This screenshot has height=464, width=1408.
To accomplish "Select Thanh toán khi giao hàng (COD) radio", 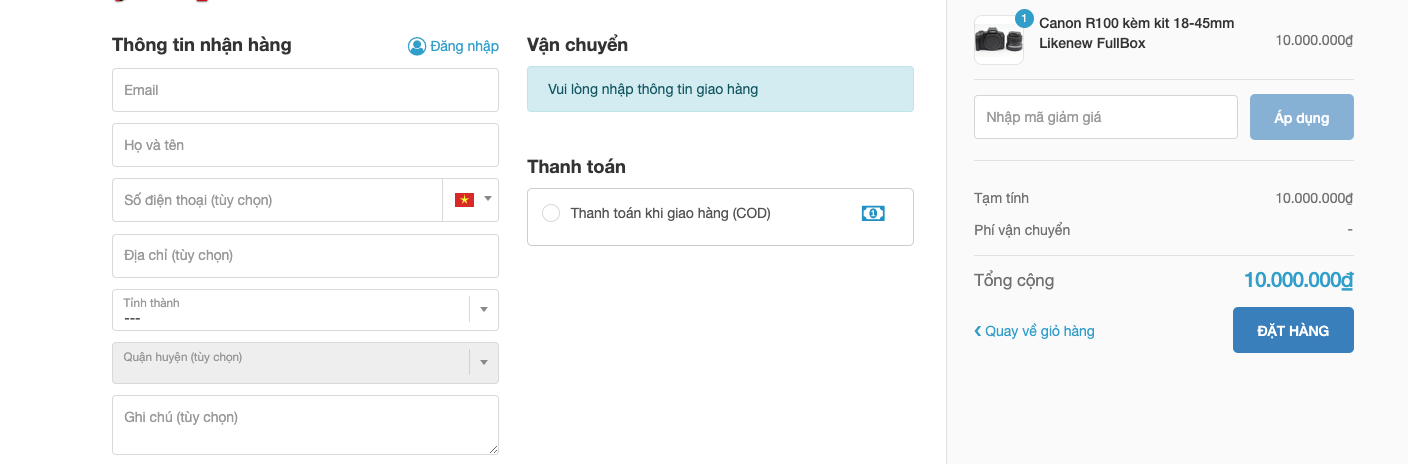I will (x=551, y=213).
